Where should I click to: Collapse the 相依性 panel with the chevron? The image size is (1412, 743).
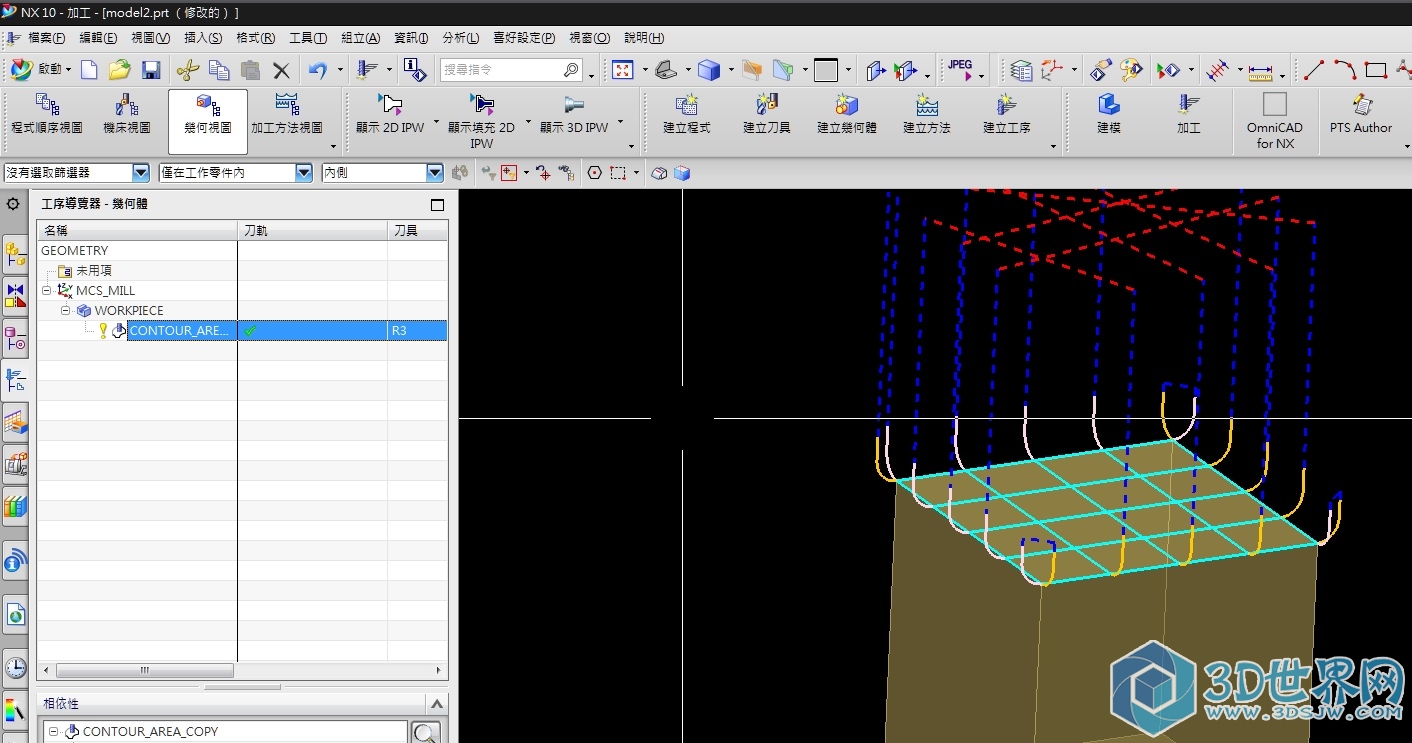click(x=435, y=704)
